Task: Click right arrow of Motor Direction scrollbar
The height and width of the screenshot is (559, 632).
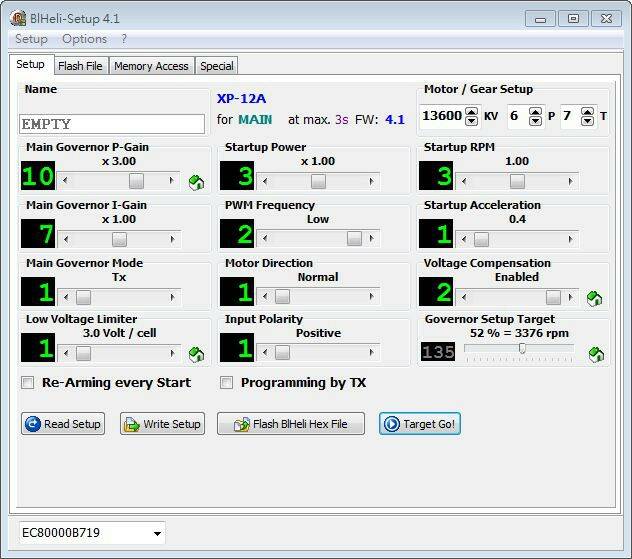Action: tap(371, 296)
